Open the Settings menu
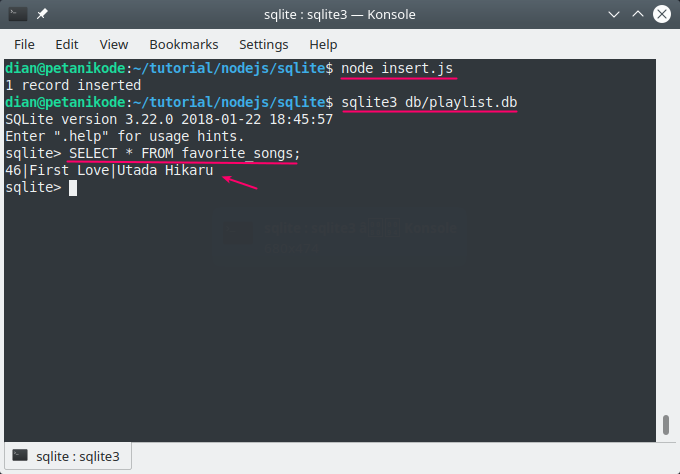 [264, 44]
